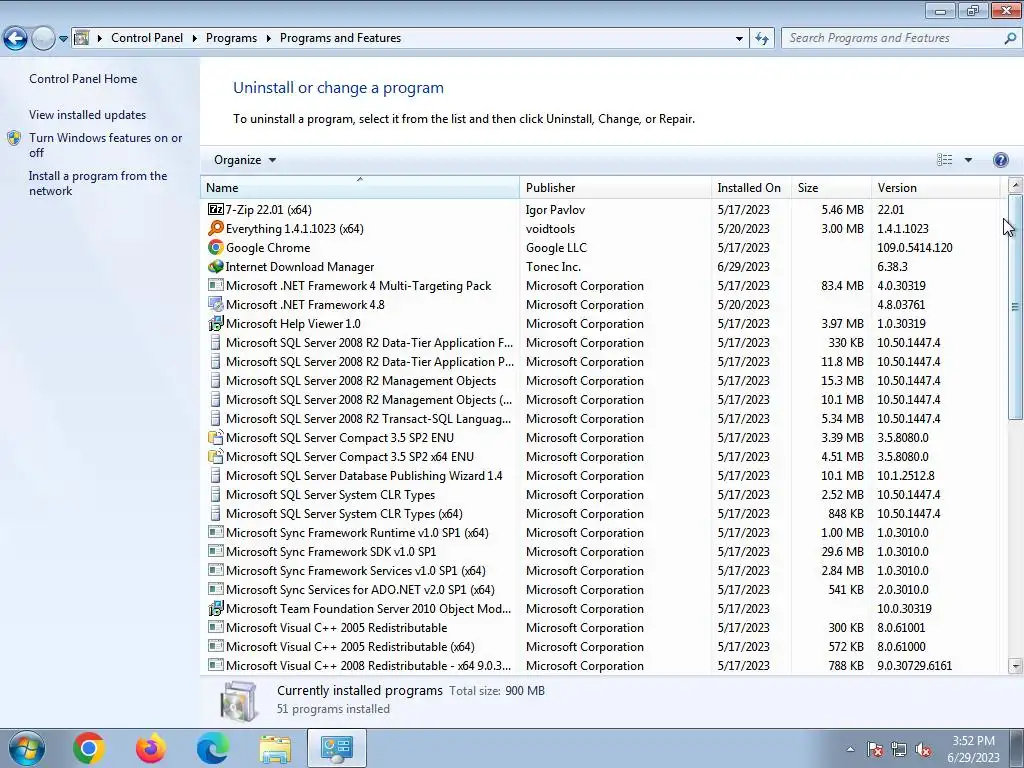Click the Tonec Inc. publisher cell

pos(553,266)
